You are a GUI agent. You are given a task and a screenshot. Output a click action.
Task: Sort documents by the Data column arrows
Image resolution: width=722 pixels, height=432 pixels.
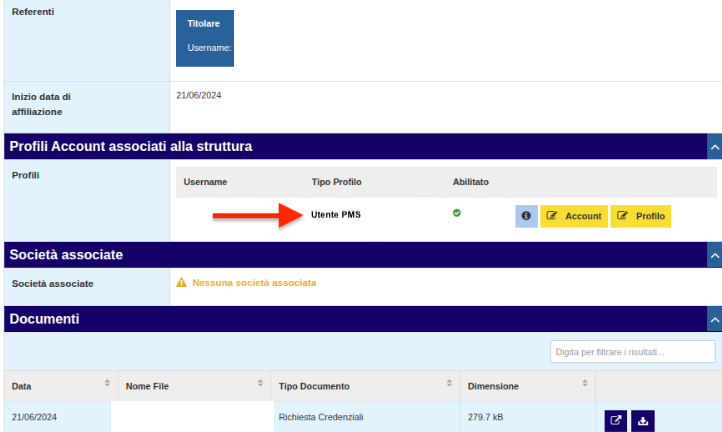(107, 384)
